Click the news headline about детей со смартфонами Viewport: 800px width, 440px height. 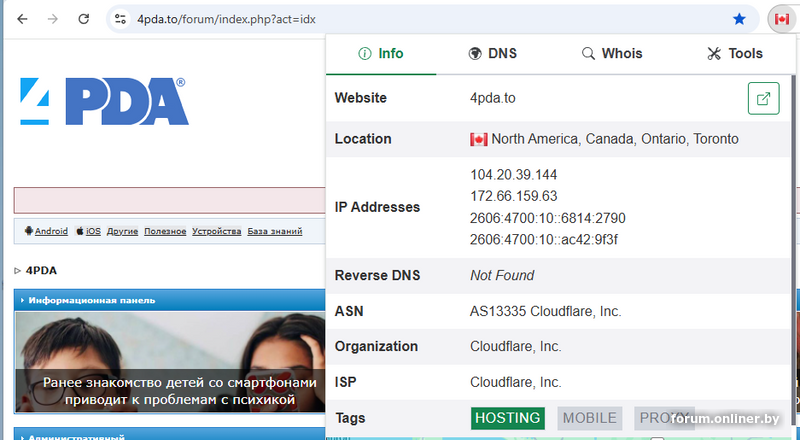(x=180, y=390)
